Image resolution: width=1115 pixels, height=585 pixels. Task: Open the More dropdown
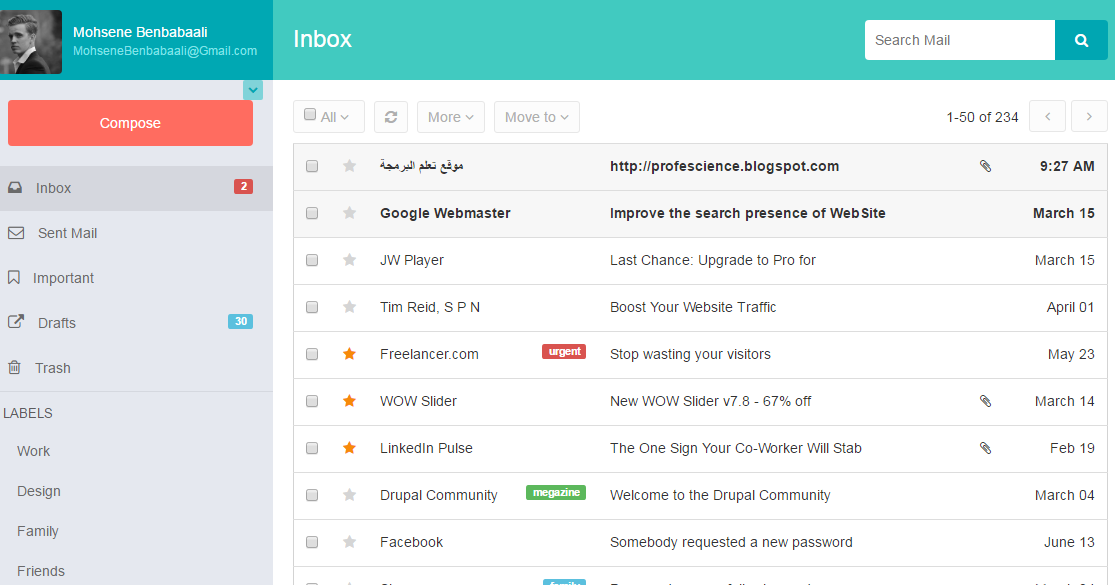(450, 117)
